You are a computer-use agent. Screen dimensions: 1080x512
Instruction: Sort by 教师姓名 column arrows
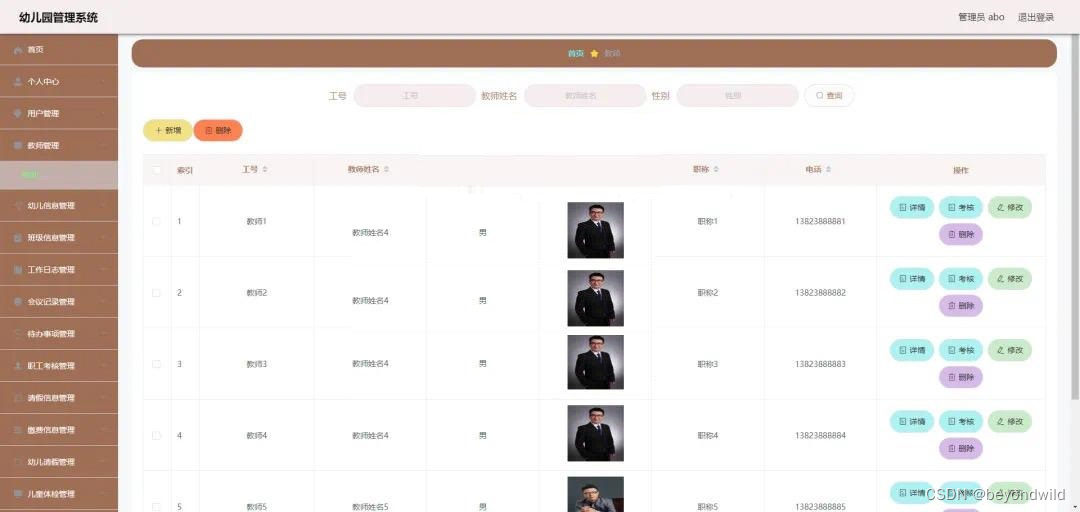386,170
